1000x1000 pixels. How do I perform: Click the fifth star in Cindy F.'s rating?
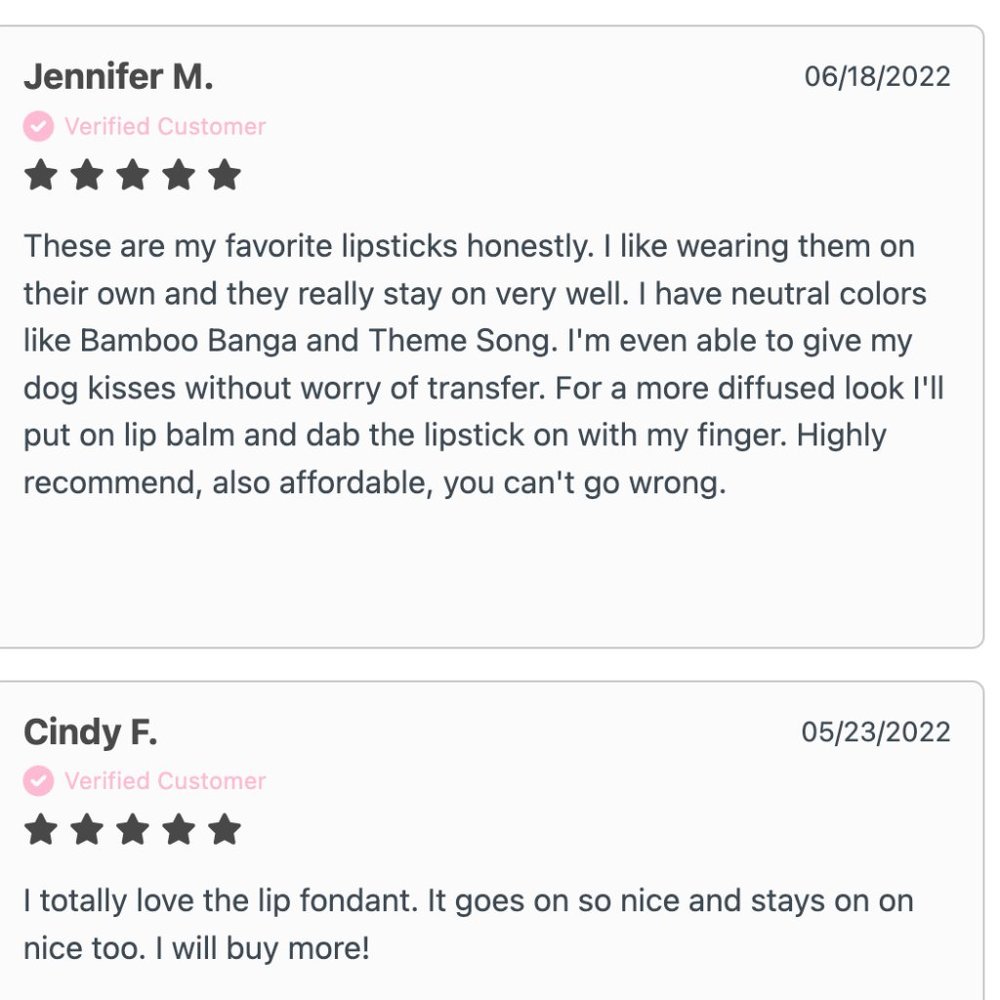[225, 829]
